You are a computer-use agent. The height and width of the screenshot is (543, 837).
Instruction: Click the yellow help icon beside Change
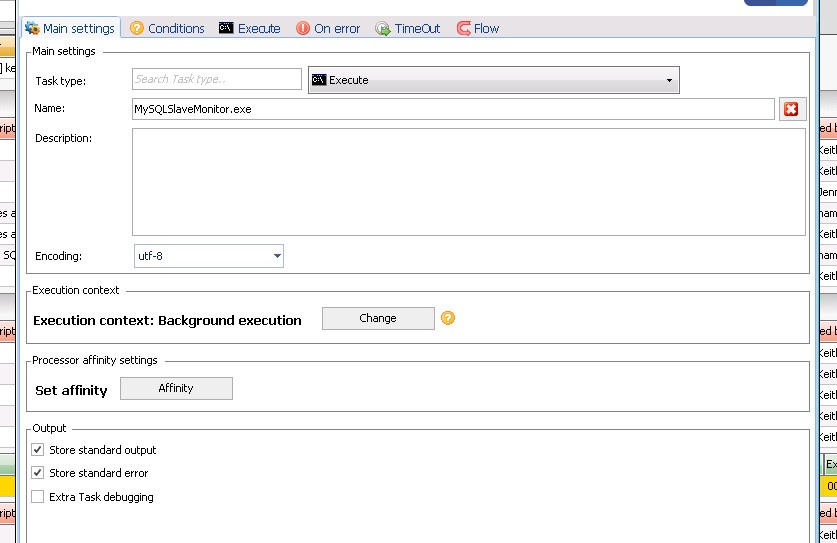(x=448, y=318)
